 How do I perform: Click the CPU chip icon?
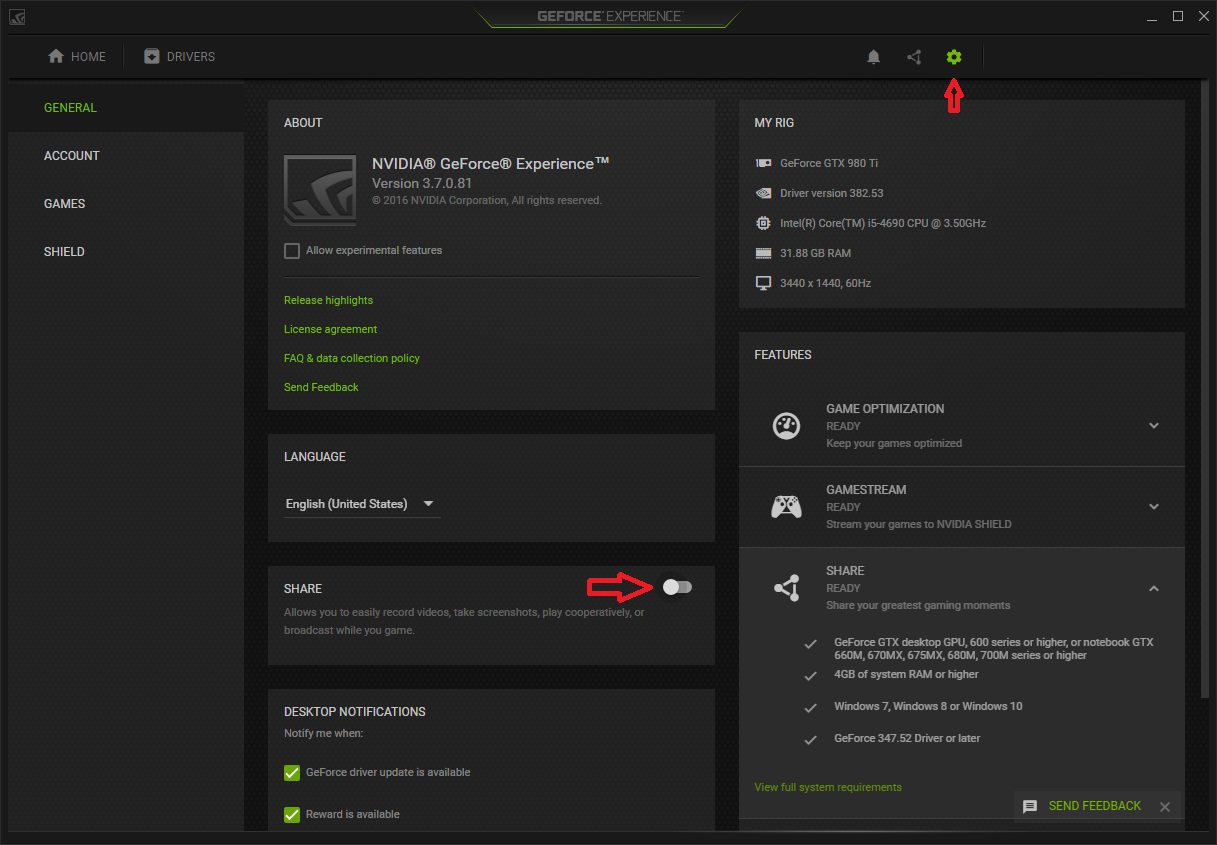coord(763,223)
